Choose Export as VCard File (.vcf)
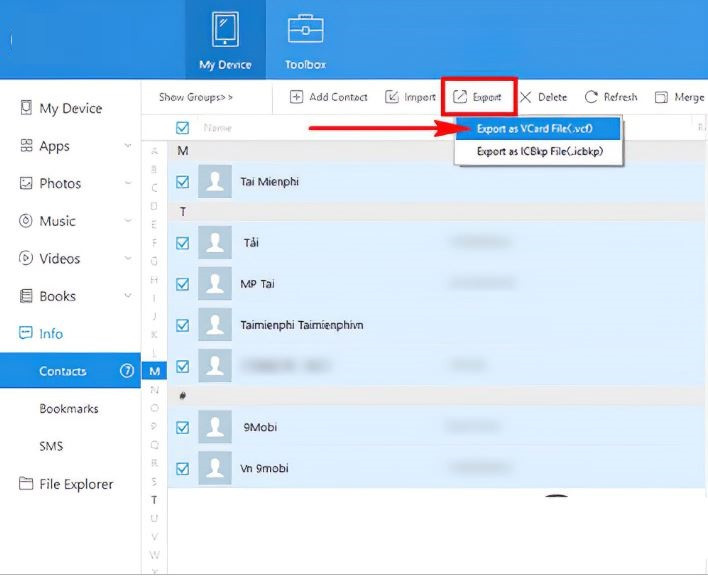 (x=535, y=128)
